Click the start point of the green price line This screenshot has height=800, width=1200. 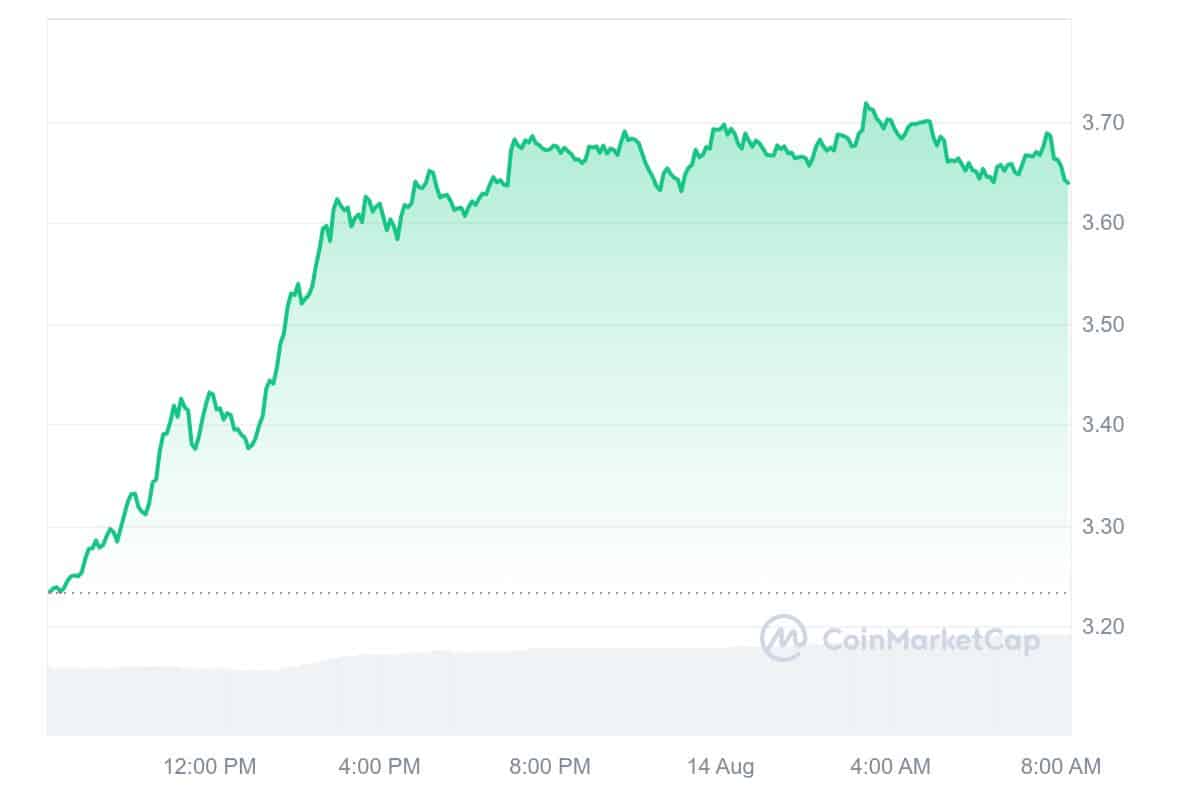click(49, 592)
